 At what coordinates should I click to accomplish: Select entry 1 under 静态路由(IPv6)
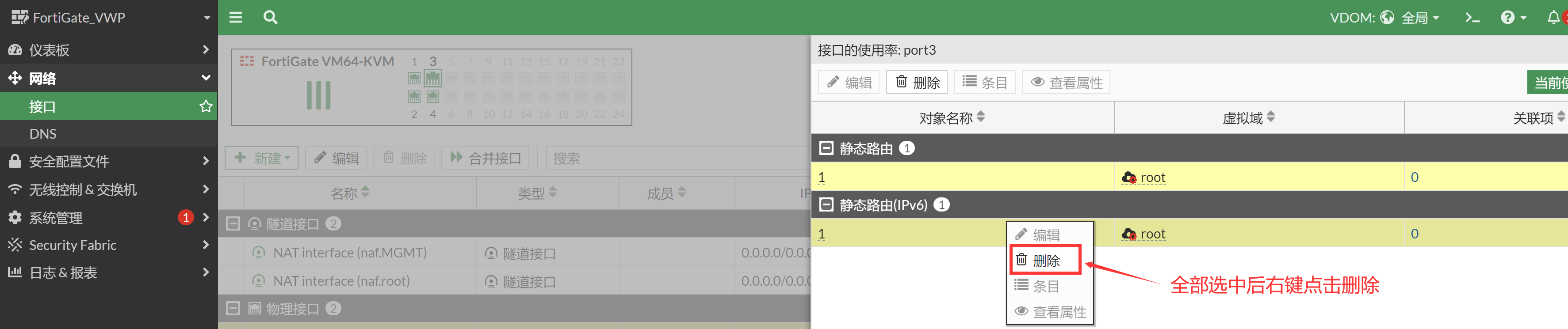click(821, 234)
